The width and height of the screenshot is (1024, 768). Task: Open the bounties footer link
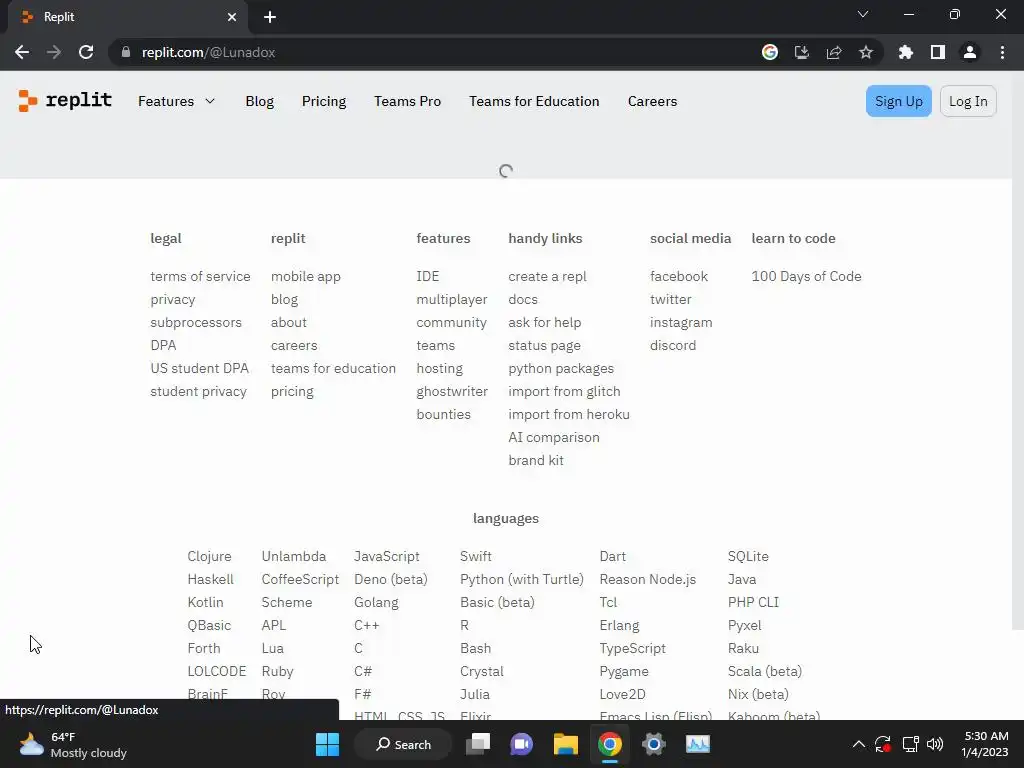click(x=443, y=414)
